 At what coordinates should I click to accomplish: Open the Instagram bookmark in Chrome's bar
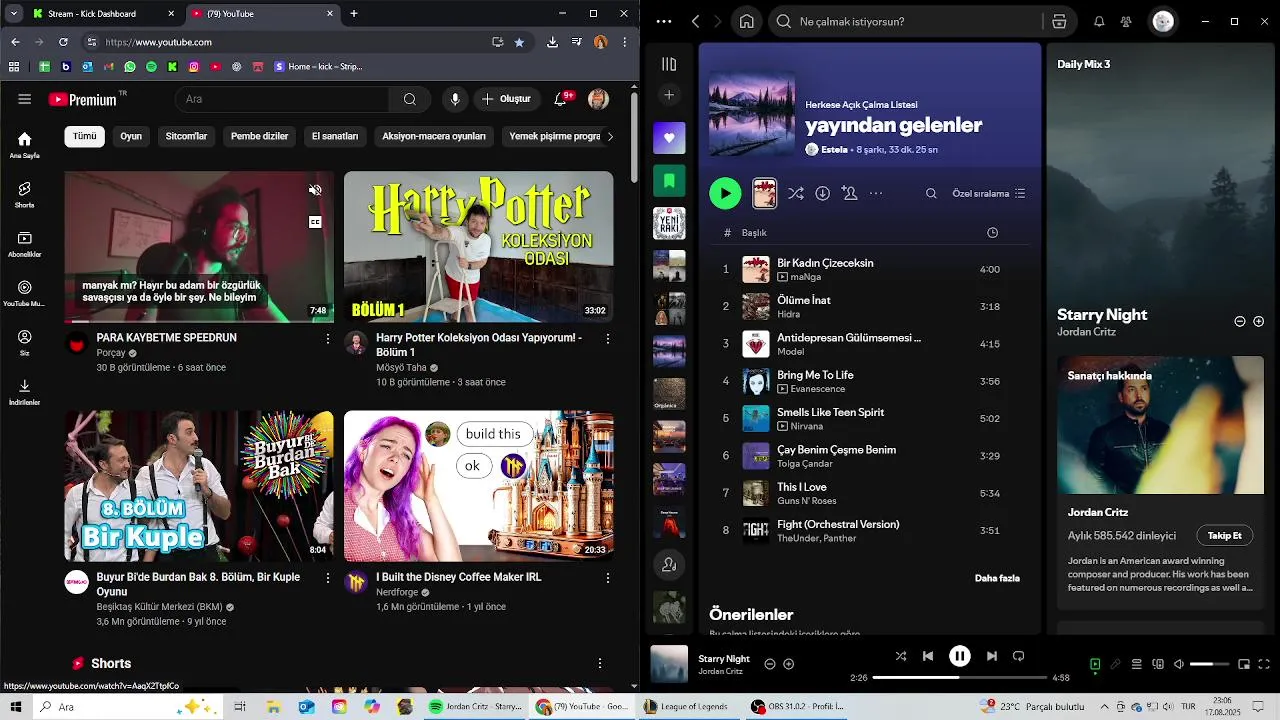(x=194, y=67)
